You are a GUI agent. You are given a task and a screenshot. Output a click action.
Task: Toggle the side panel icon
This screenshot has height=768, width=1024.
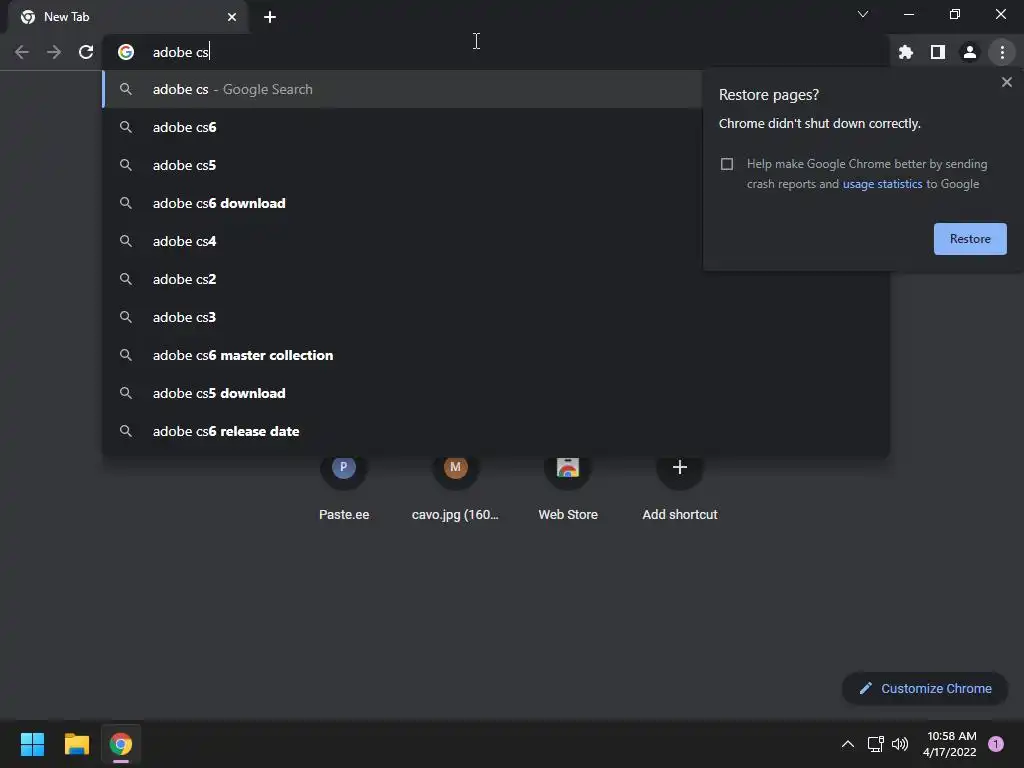(x=938, y=52)
